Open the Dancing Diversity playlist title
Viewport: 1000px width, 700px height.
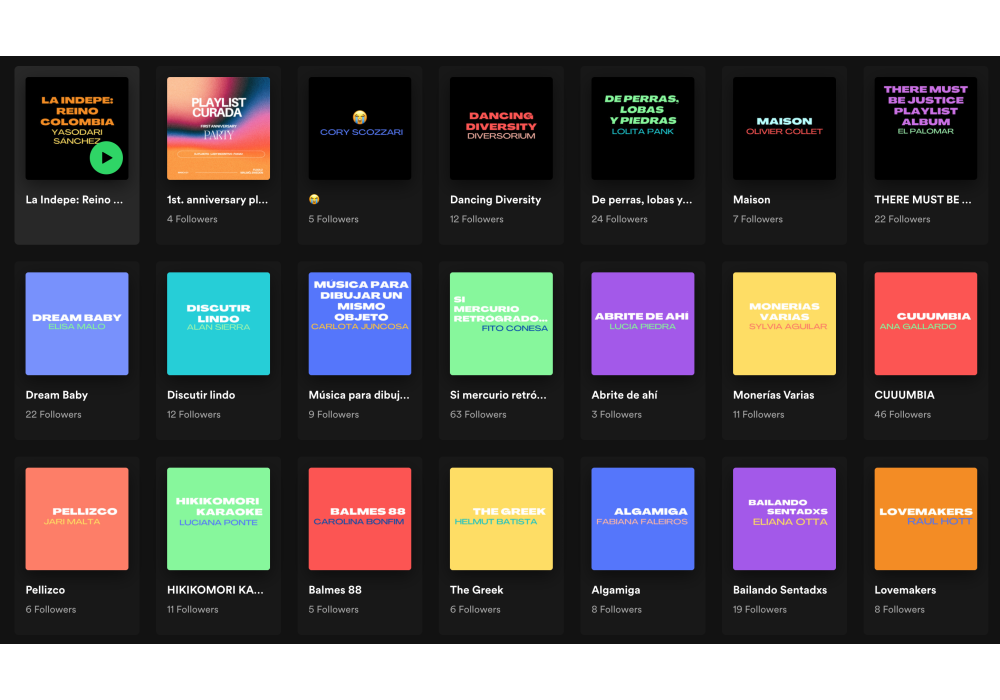[x=495, y=200]
